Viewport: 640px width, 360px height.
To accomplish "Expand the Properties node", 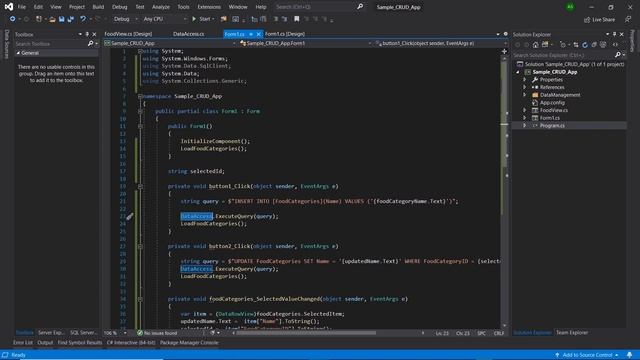I will tap(525, 80).
